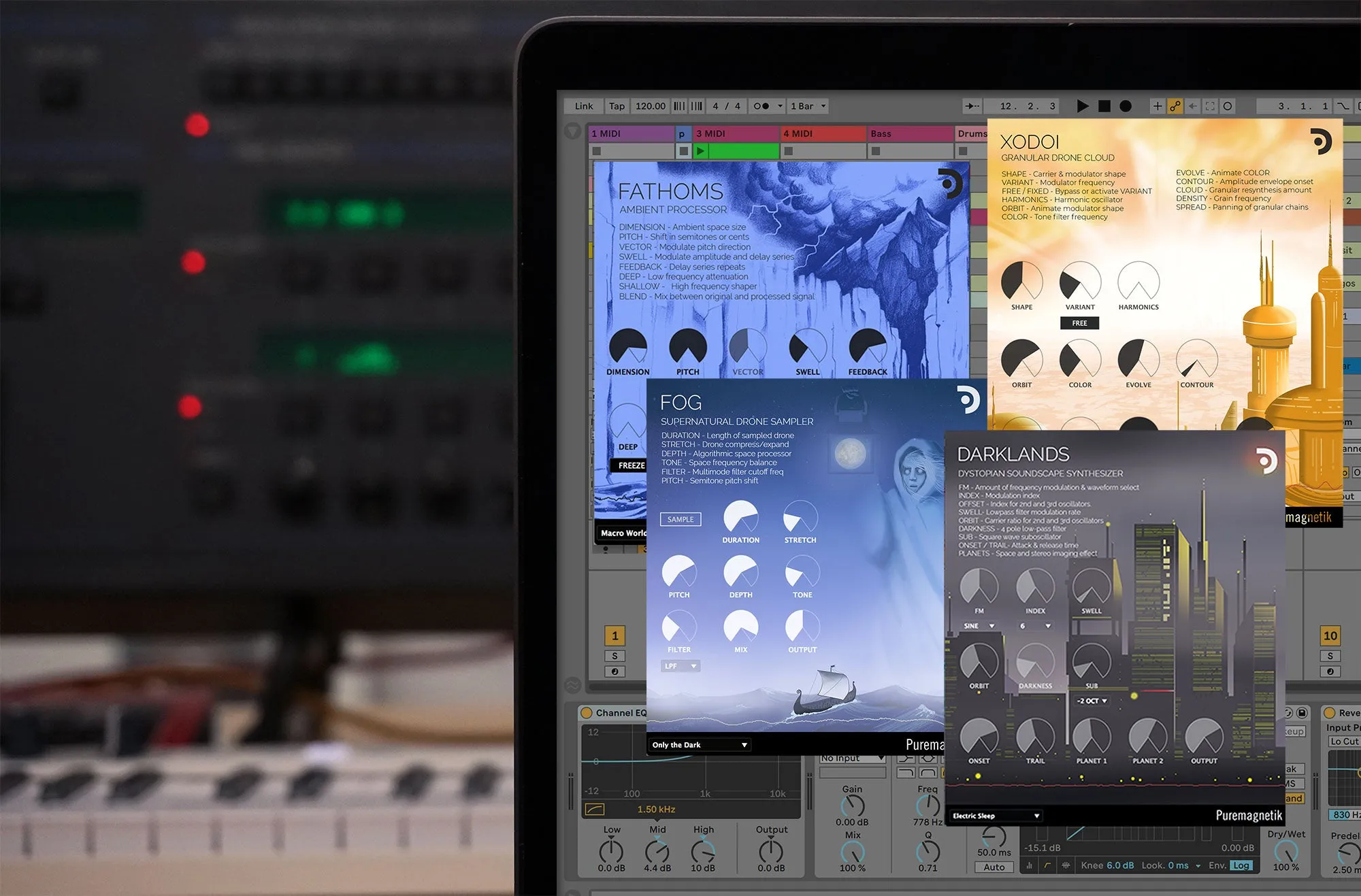Click the Tap tempo button
1361x896 pixels.
(x=617, y=106)
